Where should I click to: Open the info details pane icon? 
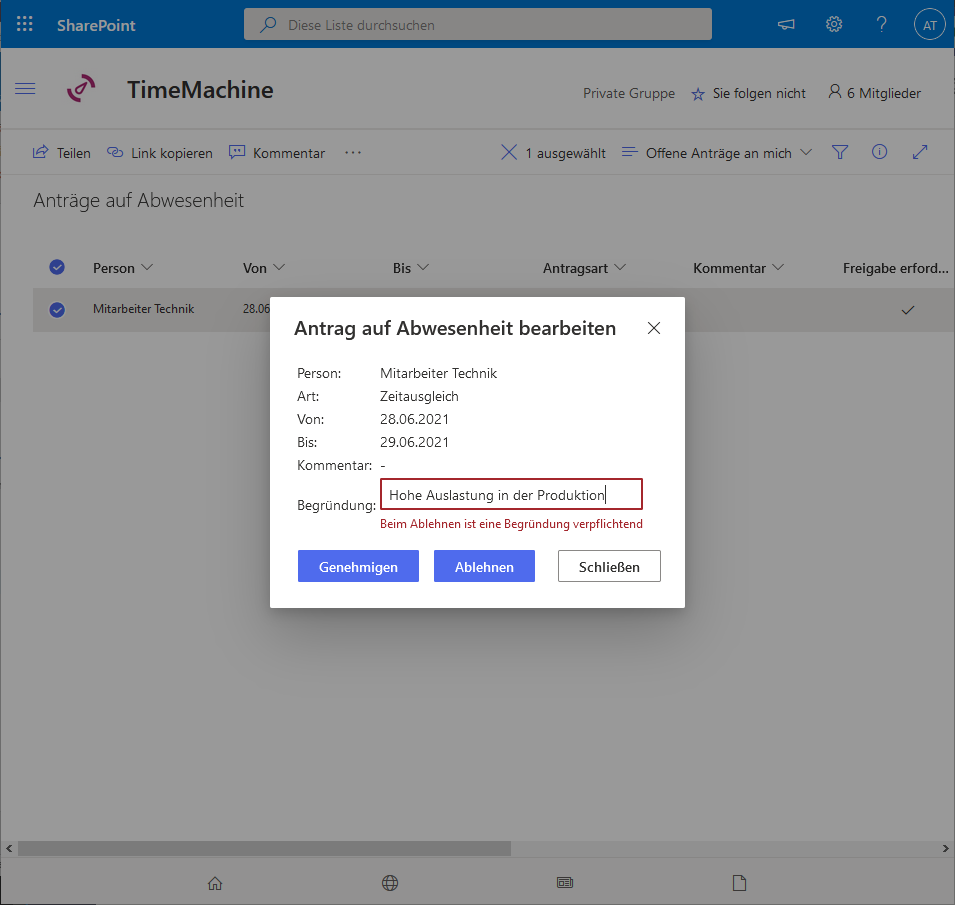[x=880, y=152]
